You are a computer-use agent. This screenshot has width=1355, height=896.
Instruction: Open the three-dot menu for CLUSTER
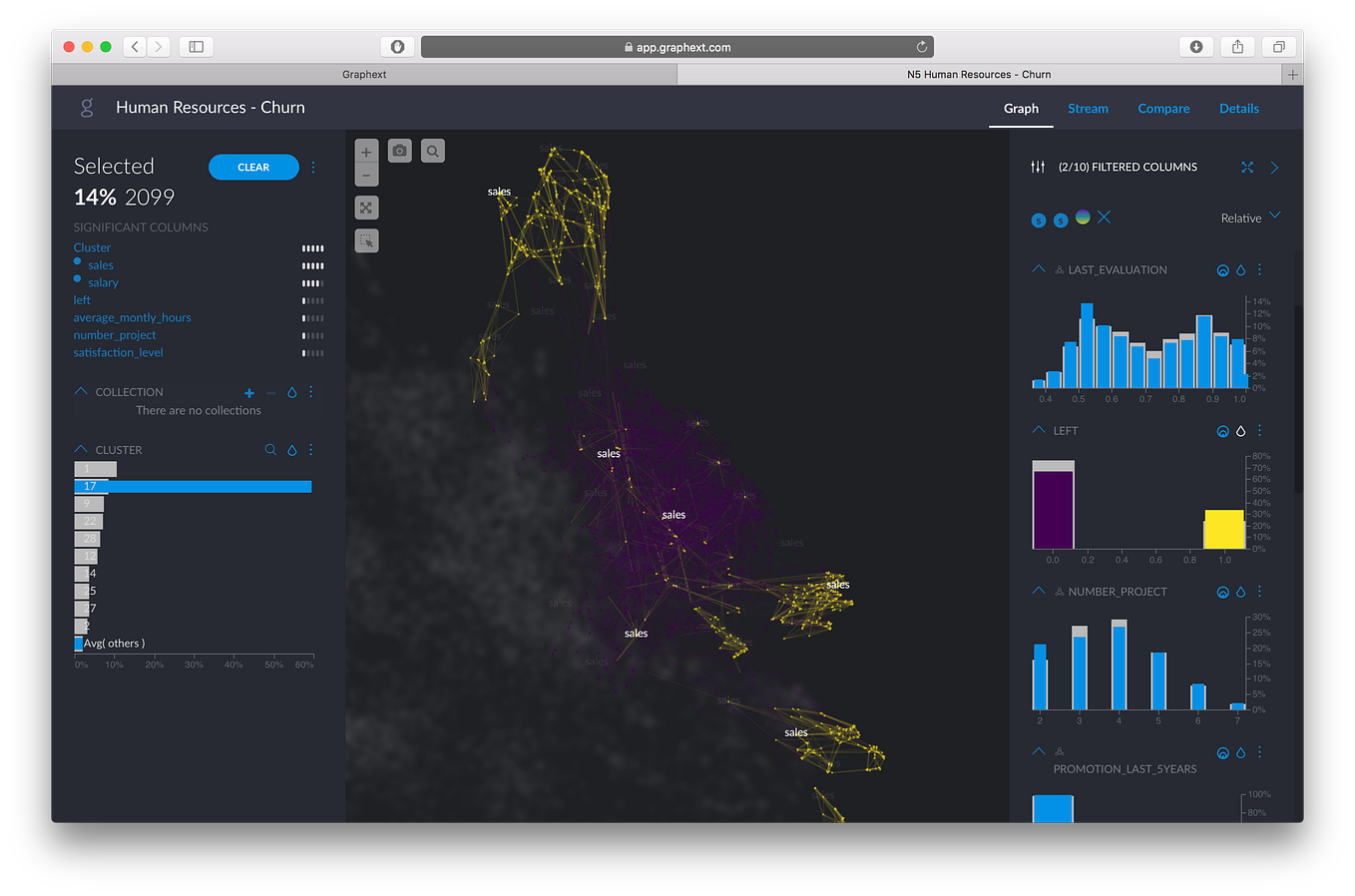point(310,450)
